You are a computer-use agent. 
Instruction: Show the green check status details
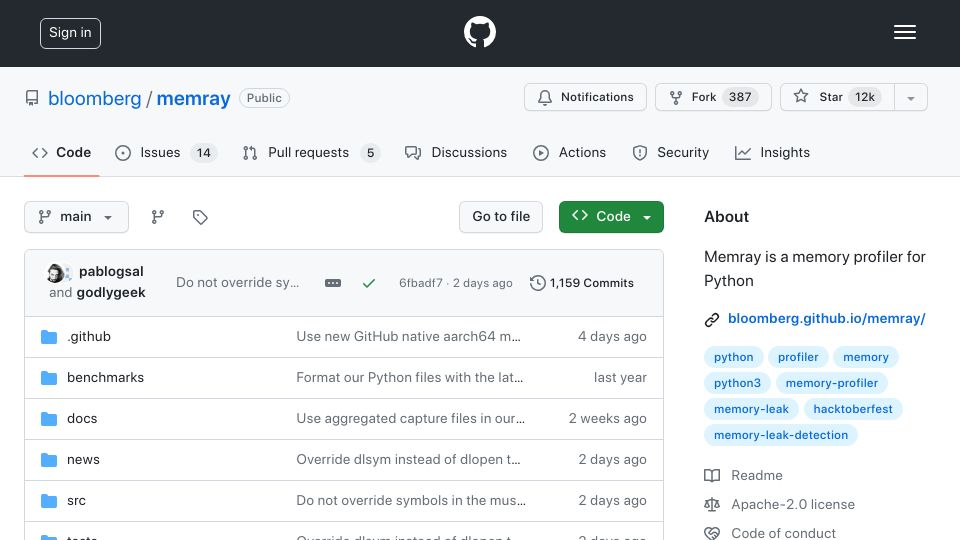coord(369,283)
